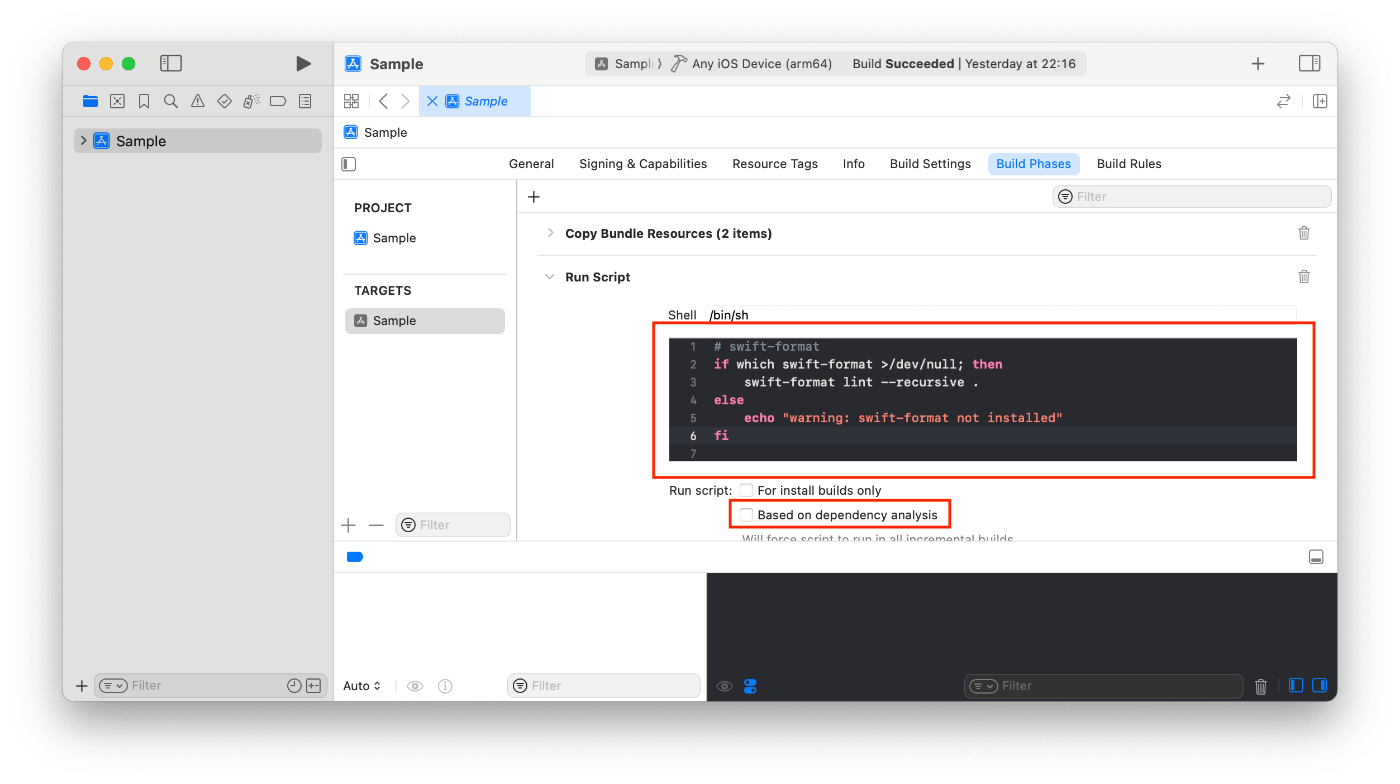The image size is (1400, 784).
Task: Switch to the Info tab
Action: (x=854, y=164)
